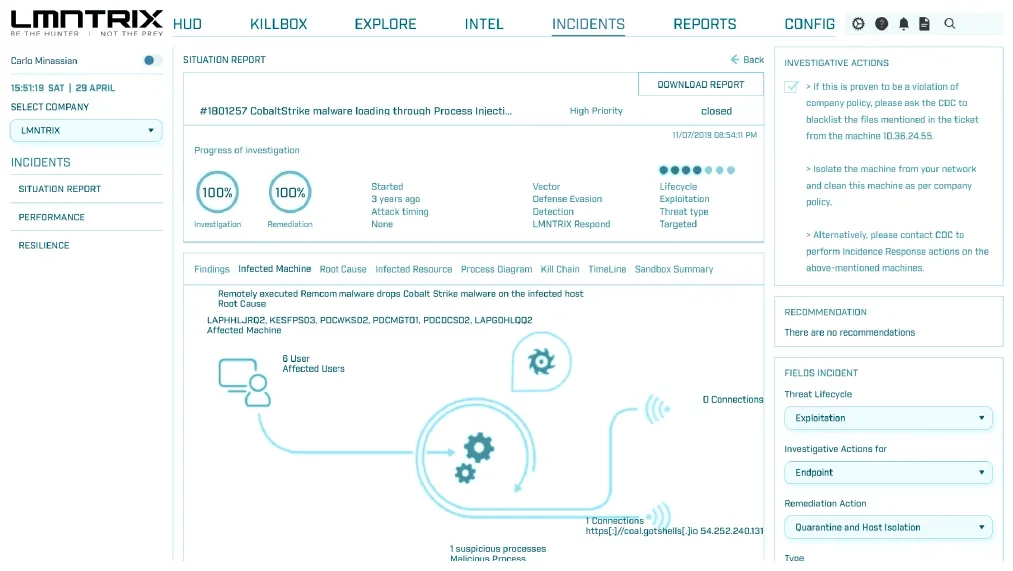Image resolution: width=1013 pixels, height=571 pixels.
Task: Click the DOWNLOAD REPORT button
Action: click(701, 85)
